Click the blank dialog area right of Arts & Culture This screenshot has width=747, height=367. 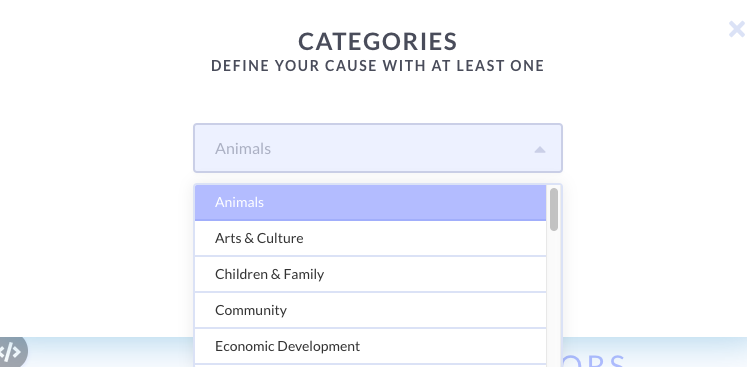click(x=653, y=238)
